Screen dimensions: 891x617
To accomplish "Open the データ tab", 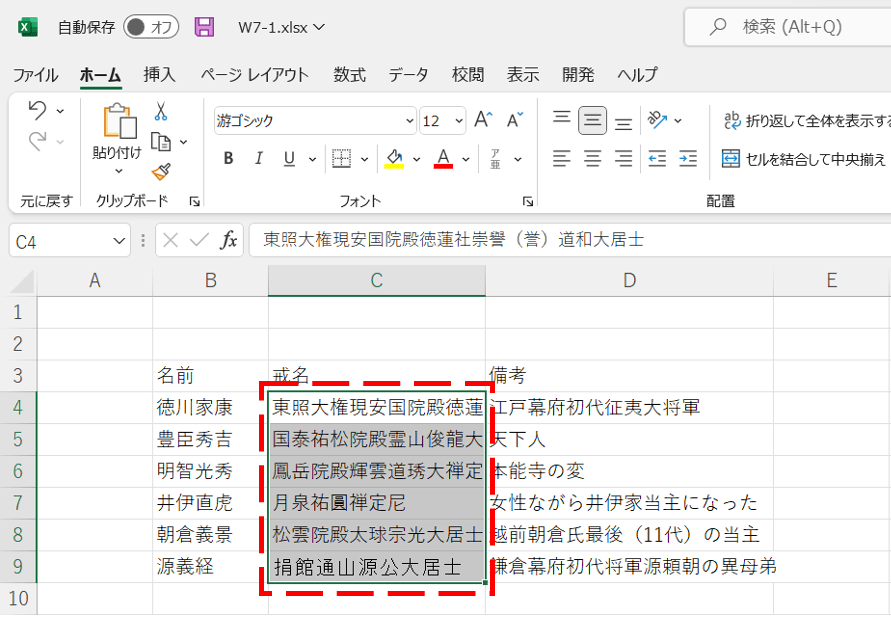I will (x=409, y=74).
